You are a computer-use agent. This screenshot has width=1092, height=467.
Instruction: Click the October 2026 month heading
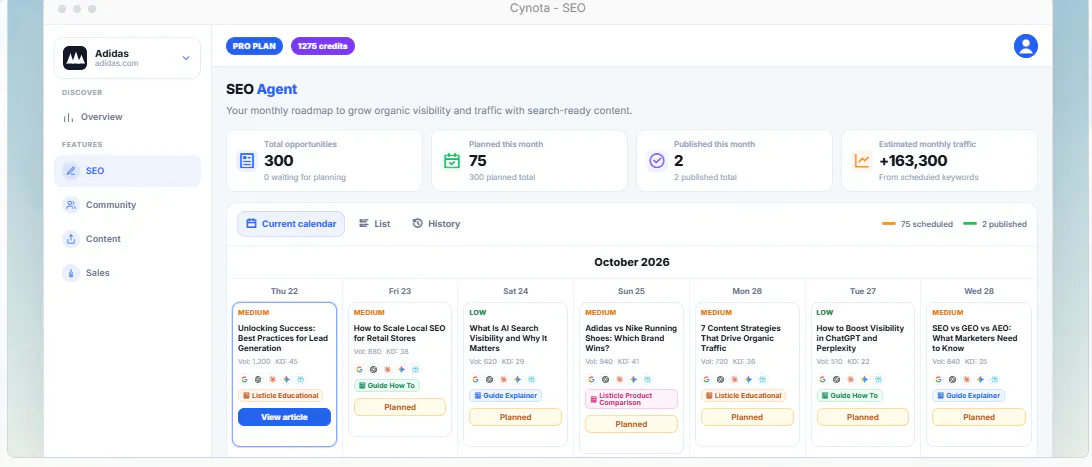pyautogui.click(x=632, y=262)
